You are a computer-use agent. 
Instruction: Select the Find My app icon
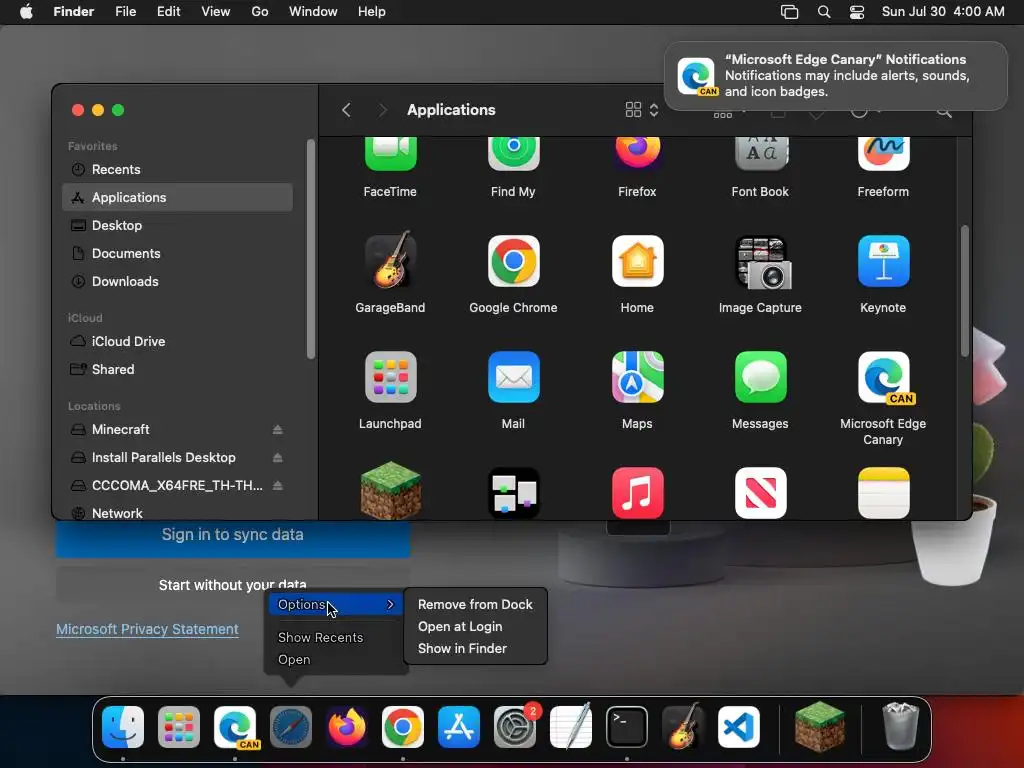pyautogui.click(x=513, y=155)
